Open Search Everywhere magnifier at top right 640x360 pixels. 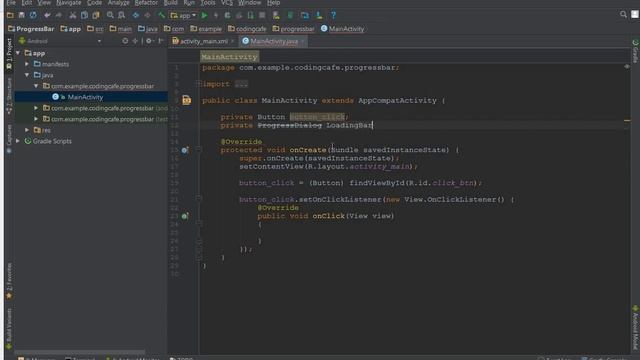click(623, 15)
